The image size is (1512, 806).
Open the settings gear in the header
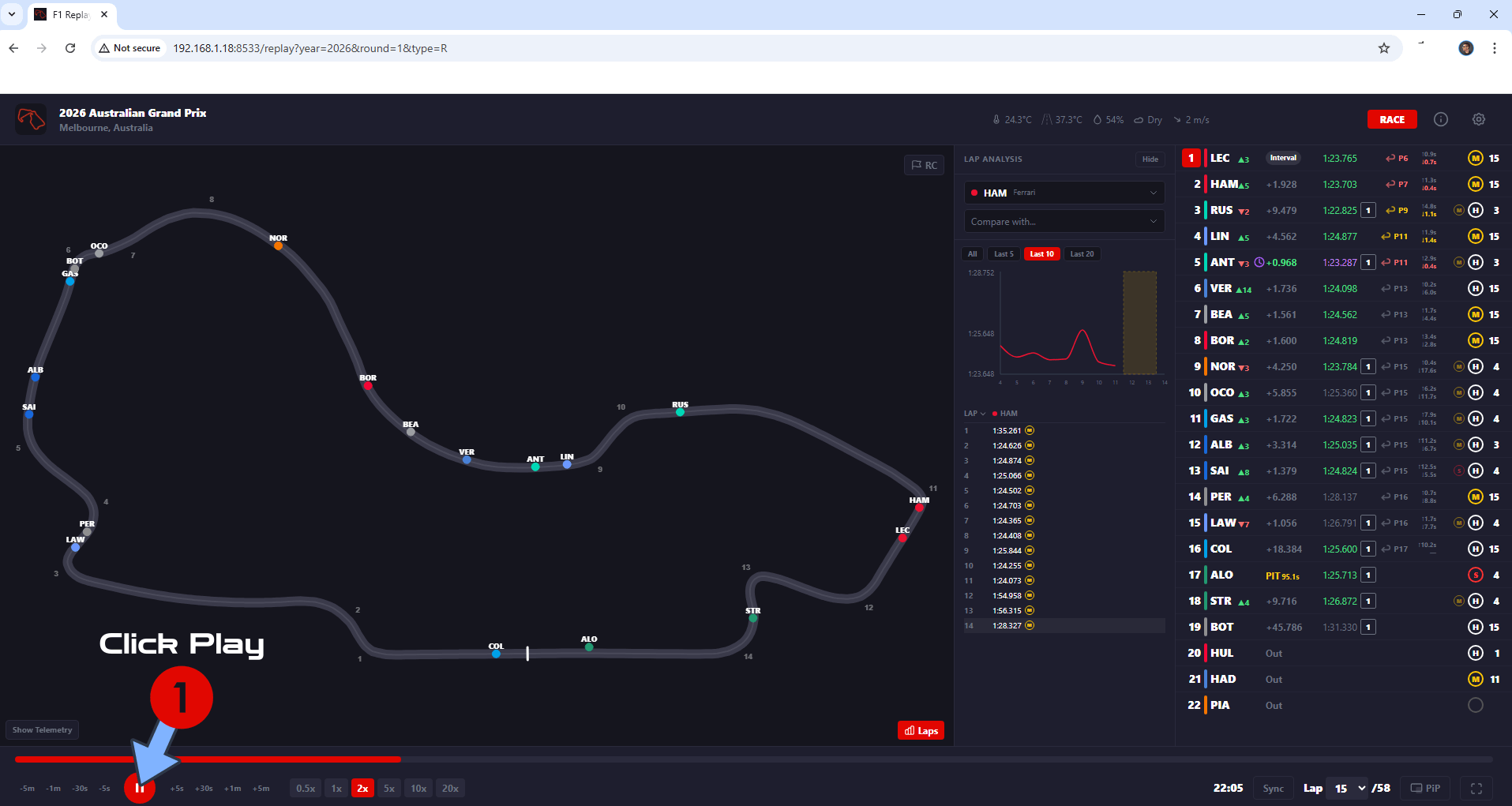1478,119
